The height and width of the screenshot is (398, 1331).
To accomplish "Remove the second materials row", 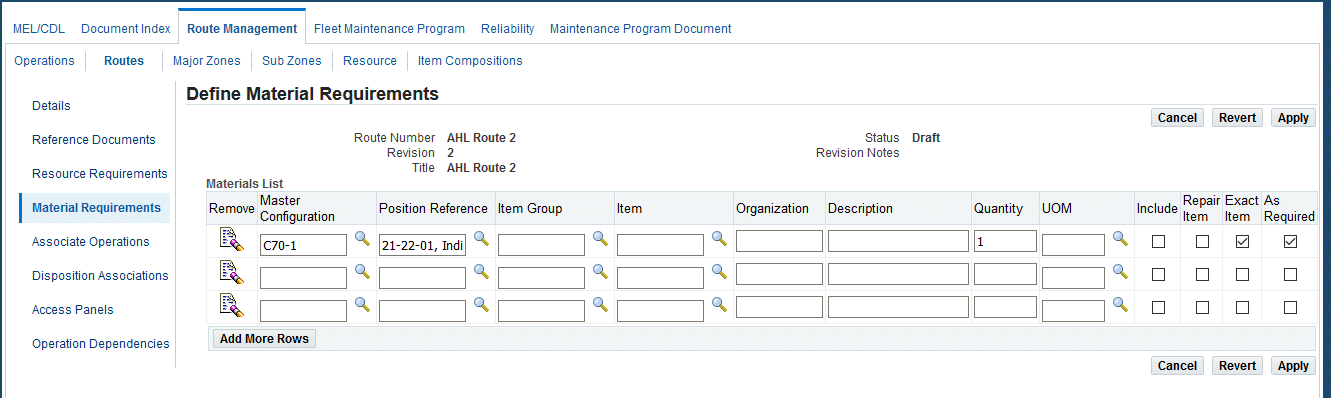I will pyautogui.click(x=231, y=273).
